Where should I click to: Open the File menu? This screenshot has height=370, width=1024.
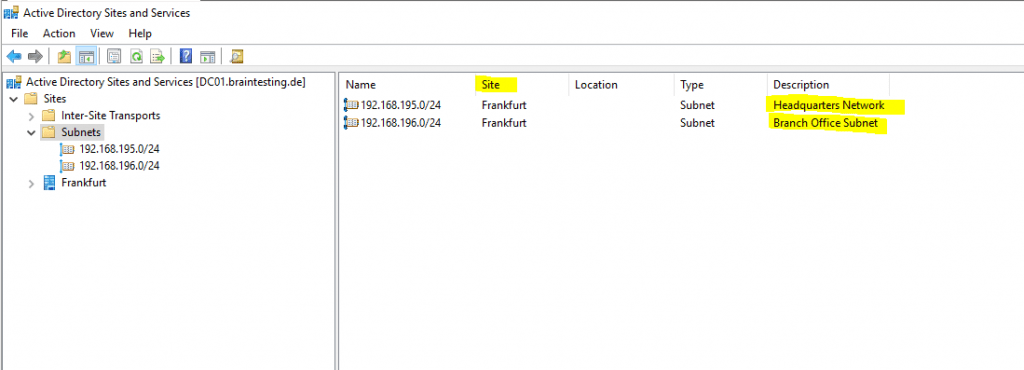(x=20, y=33)
